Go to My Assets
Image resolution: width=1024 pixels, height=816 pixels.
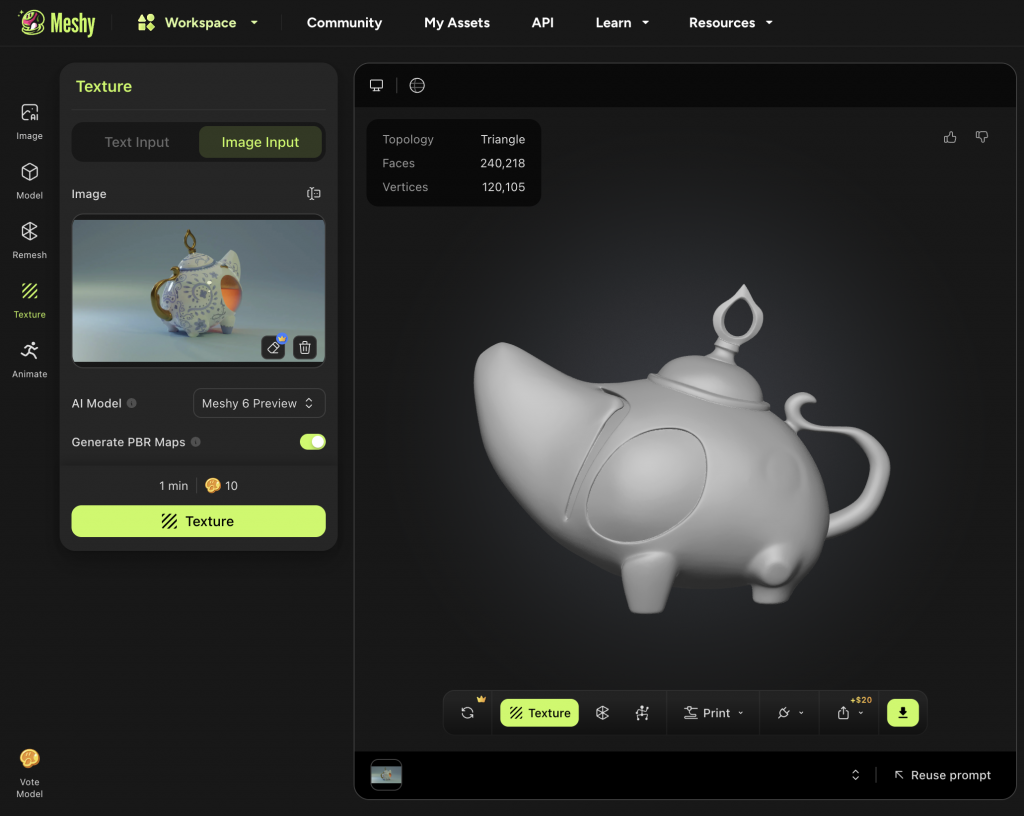(457, 22)
